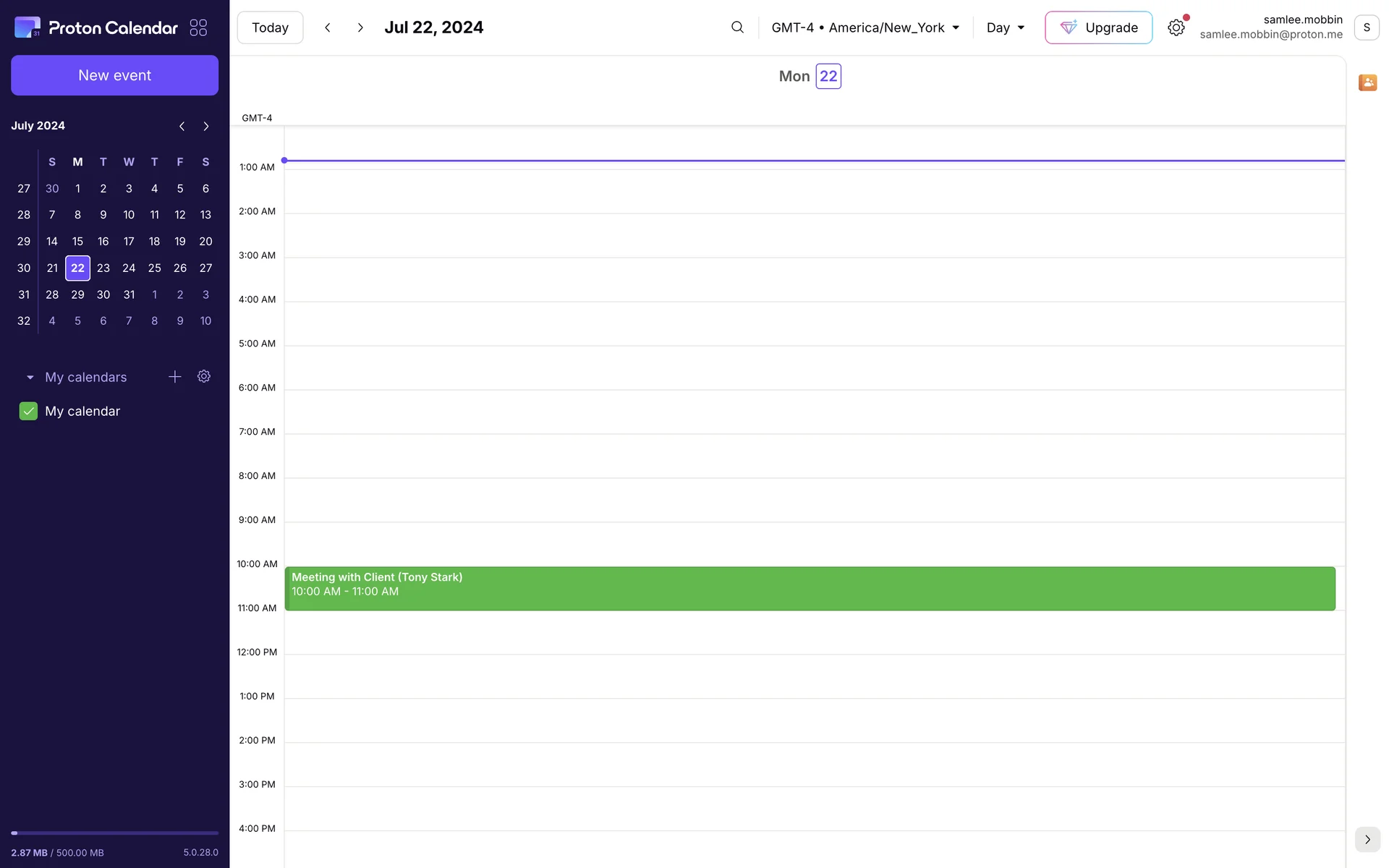Image resolution: width=1389 pixels, height=868 pixels.
Task: Open the Day view dropdown
Action: click(x=1005, y=27)
